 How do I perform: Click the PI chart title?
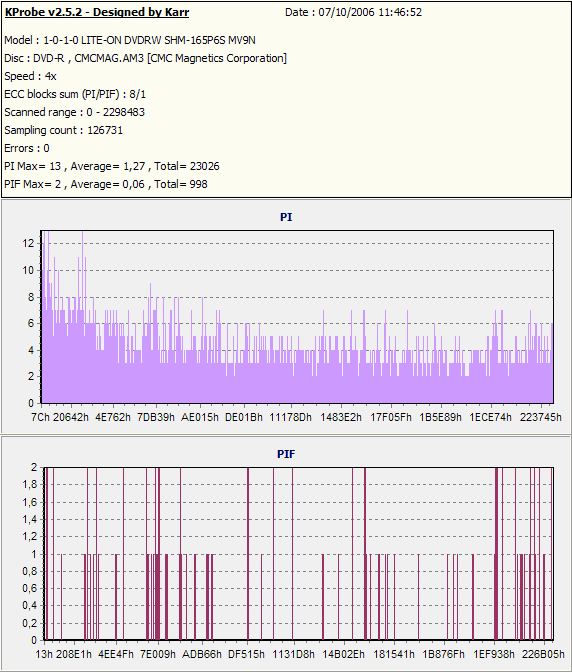click(x=286, y=217)
